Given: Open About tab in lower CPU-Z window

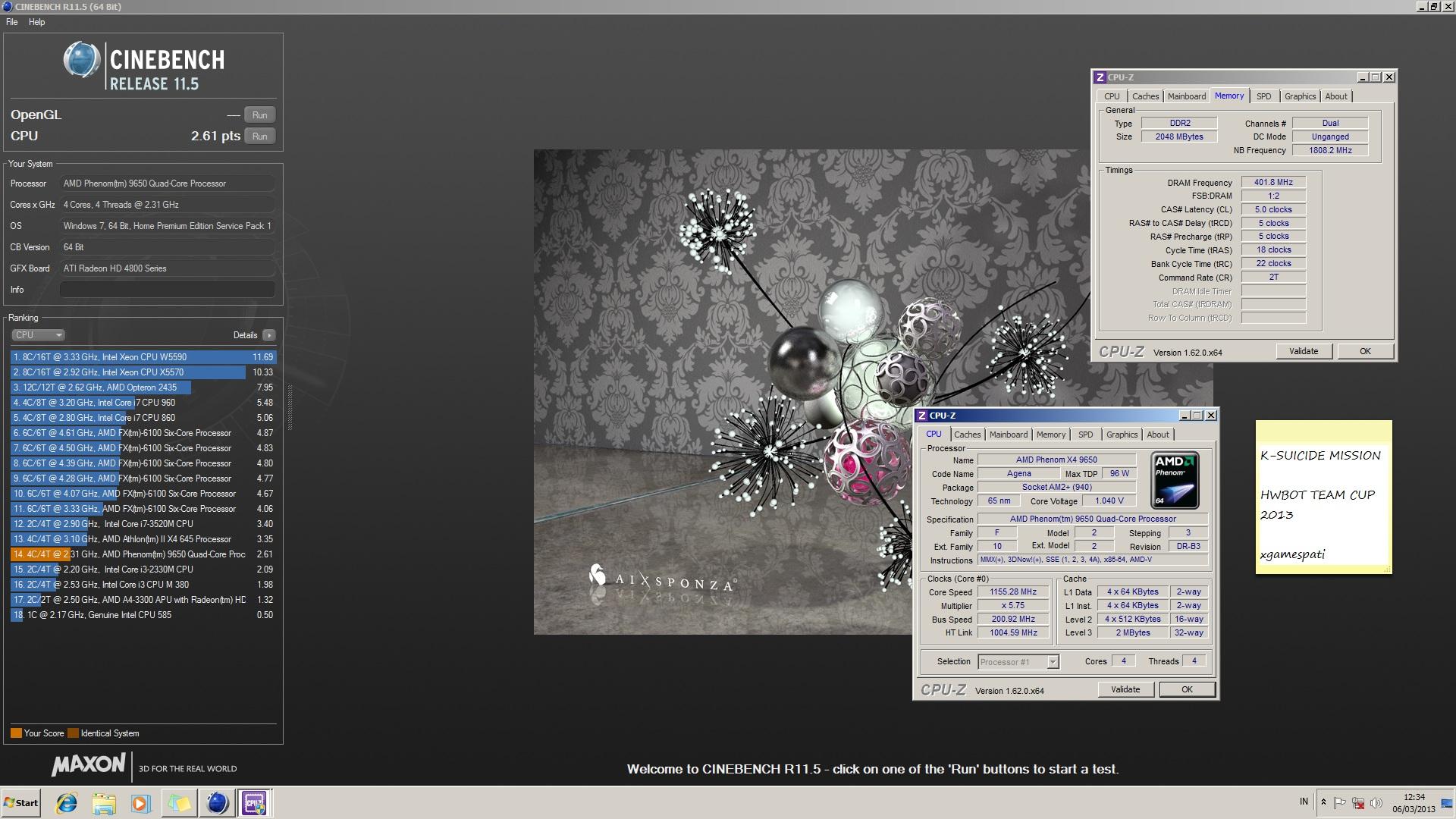Looking at the screenshot, I should point(1158,435).
